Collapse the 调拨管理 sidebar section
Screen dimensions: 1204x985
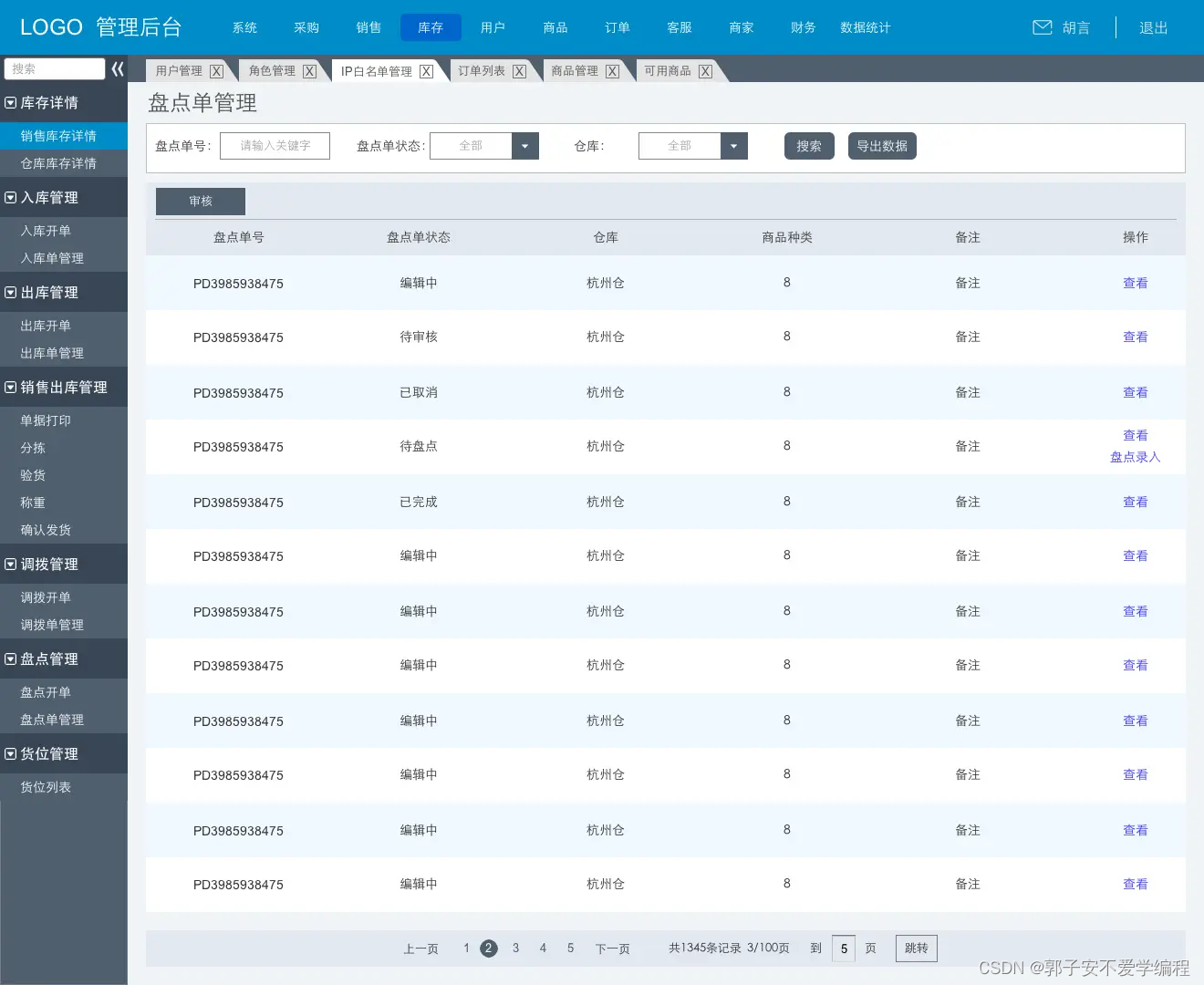click(x=11, y=565)
